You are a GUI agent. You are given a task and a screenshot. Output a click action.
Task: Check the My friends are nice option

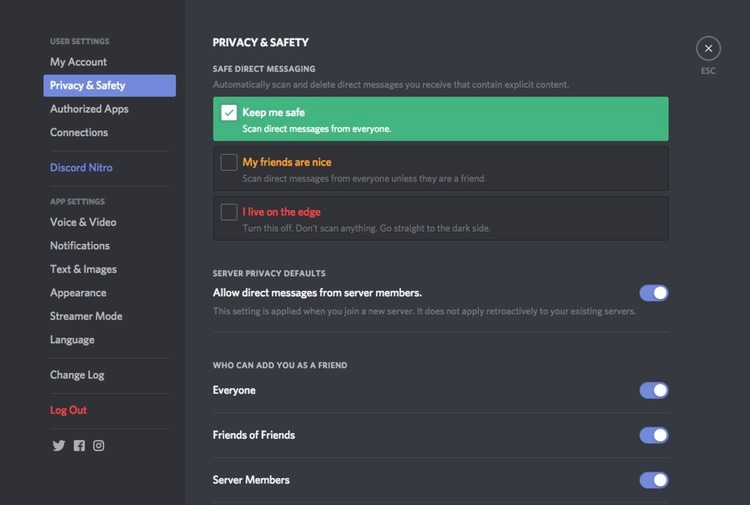pos(229,162)
